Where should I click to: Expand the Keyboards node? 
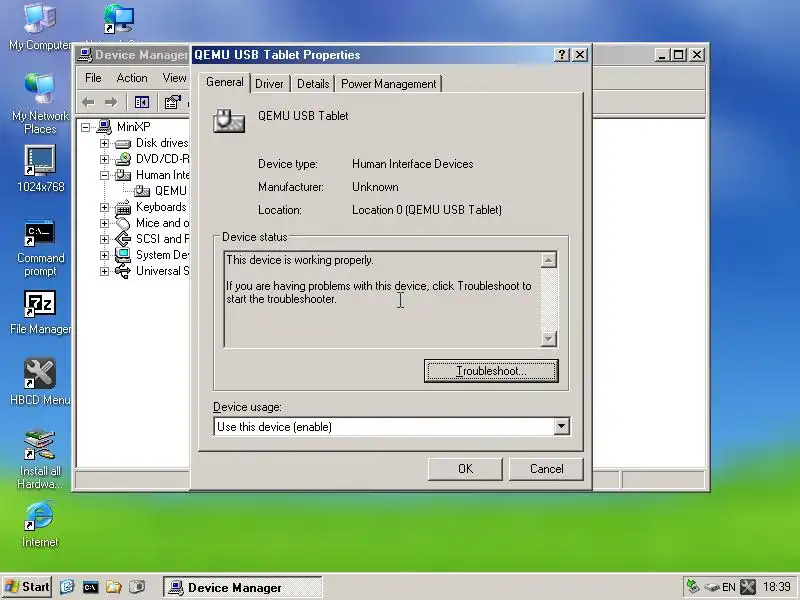pos(105,207)
